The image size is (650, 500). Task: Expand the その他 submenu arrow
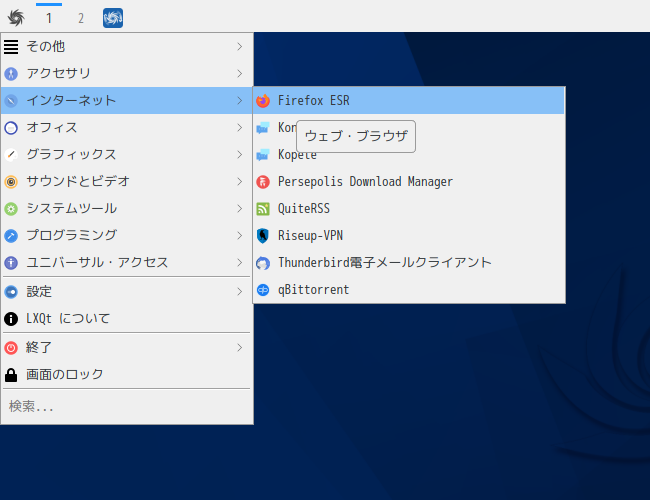(240, 47)
